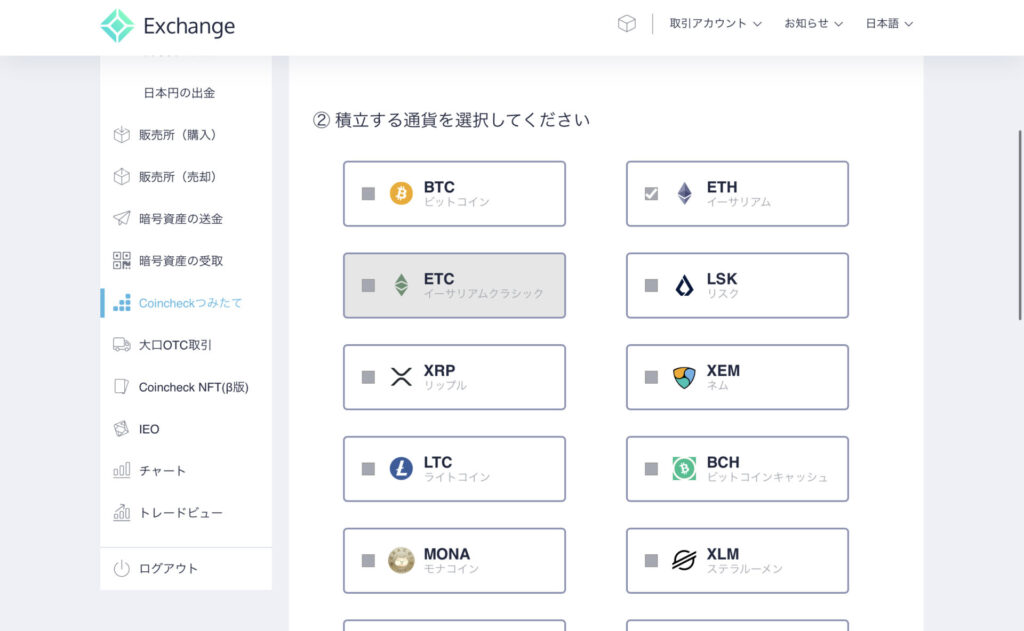This screenshot has width=1024, height=631.
Task: Check the ETC checkbox
Action: [x=368, y=285]
